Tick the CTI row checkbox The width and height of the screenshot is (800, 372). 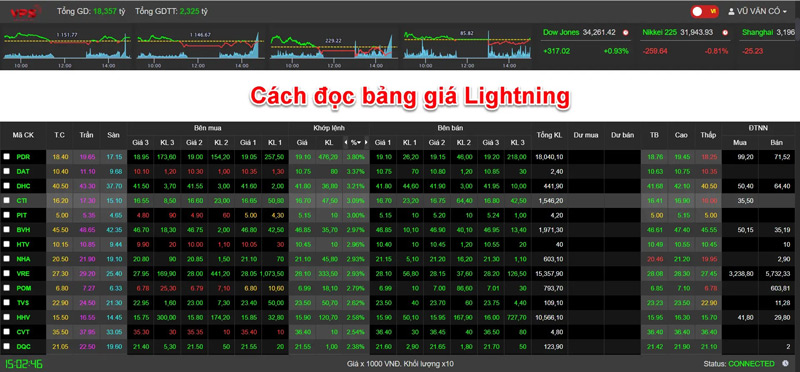tap(7, 201)
